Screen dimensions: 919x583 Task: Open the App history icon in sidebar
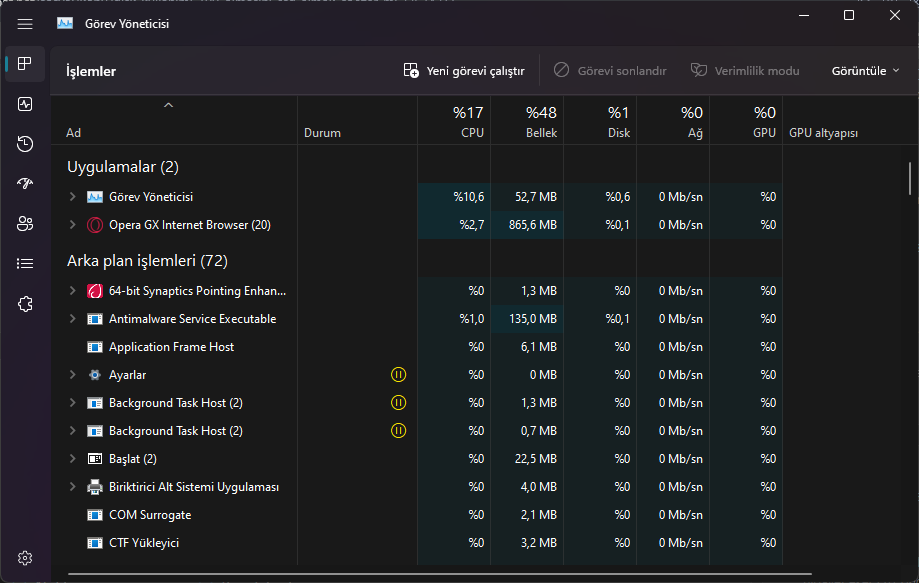pos(25,144)
